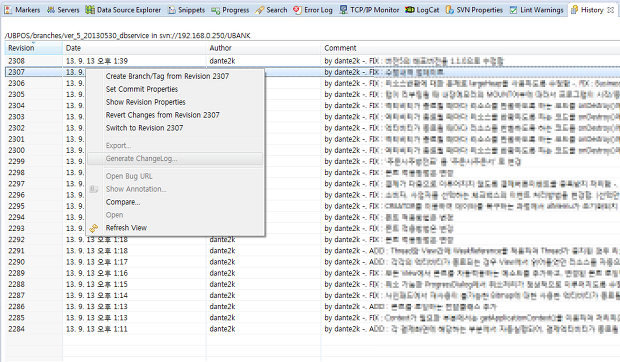Select revision 2292 row
The height and width of the screenshot is (362, 620).
(312, 240)
